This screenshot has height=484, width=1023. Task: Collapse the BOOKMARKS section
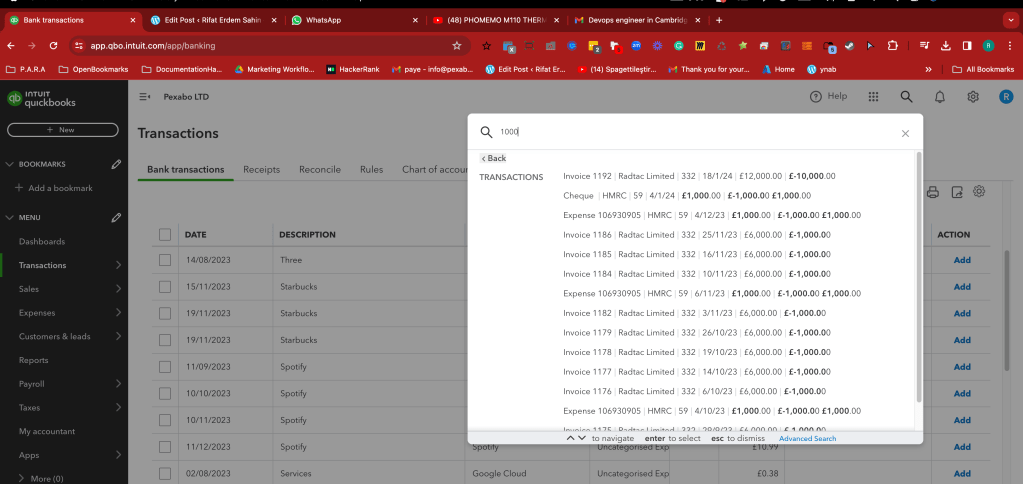9,164
